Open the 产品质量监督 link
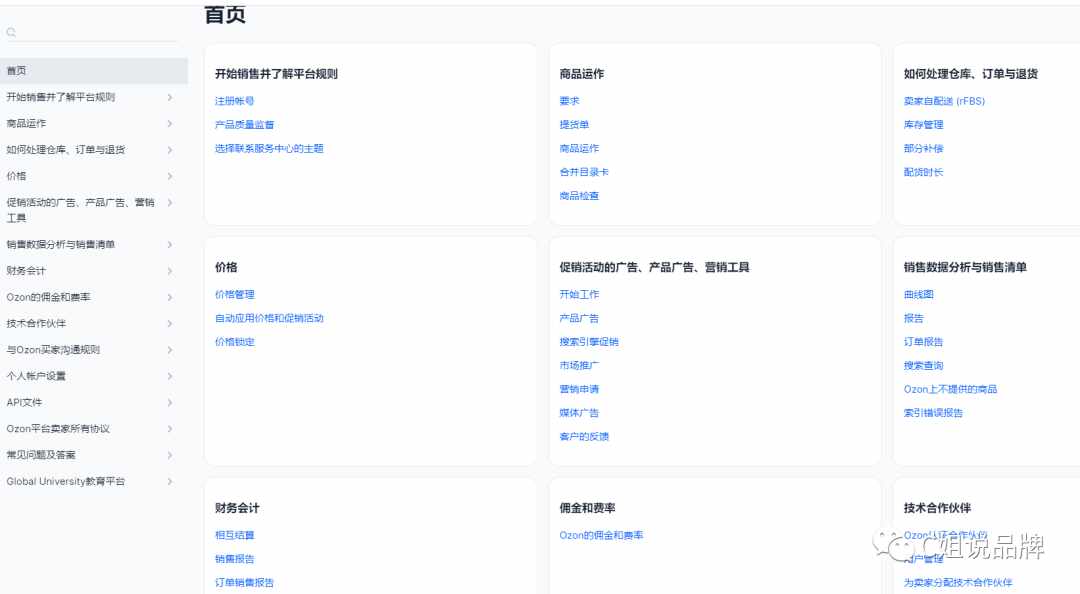This screenshot has height=594, width=1080. [245, 125]
